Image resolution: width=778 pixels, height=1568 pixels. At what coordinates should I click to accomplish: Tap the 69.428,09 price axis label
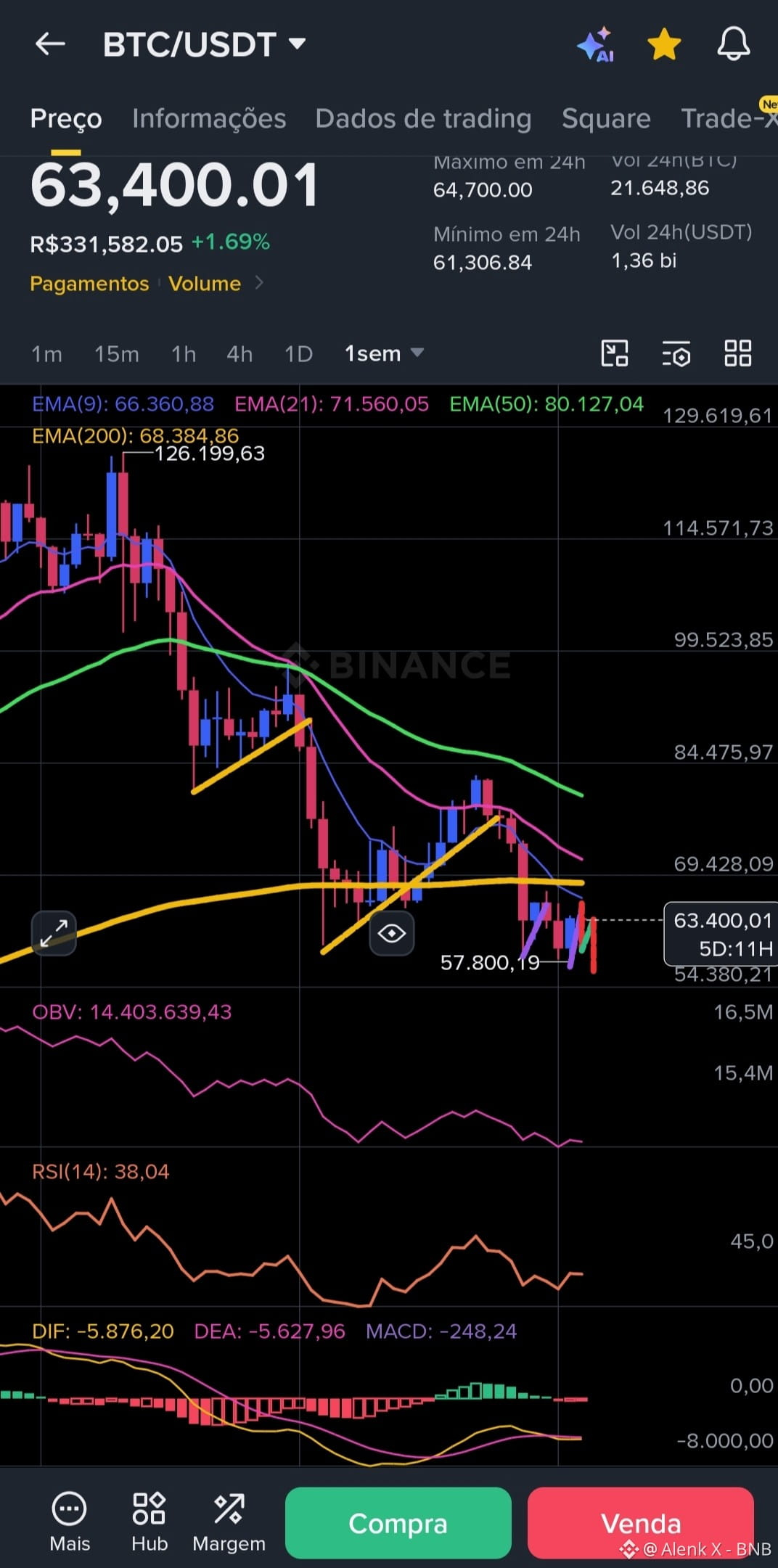click(724, 864)
